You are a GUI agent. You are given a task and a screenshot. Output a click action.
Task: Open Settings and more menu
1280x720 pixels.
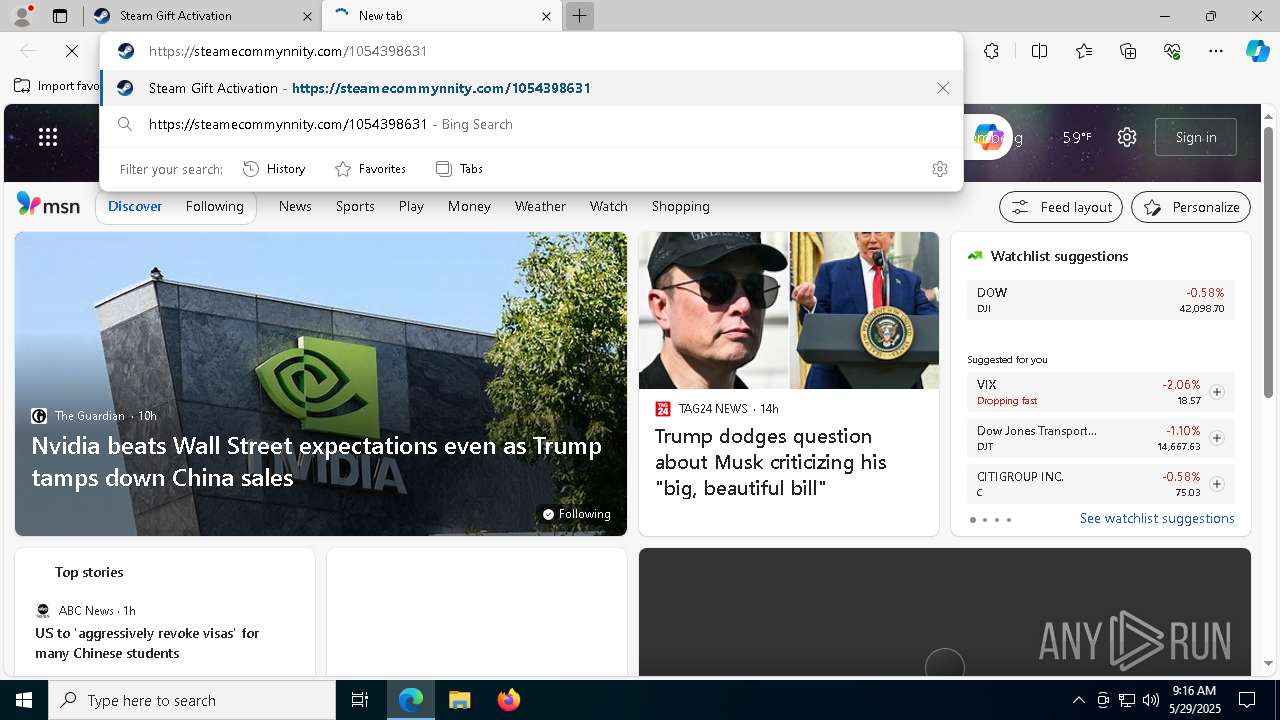[1216, 51]
